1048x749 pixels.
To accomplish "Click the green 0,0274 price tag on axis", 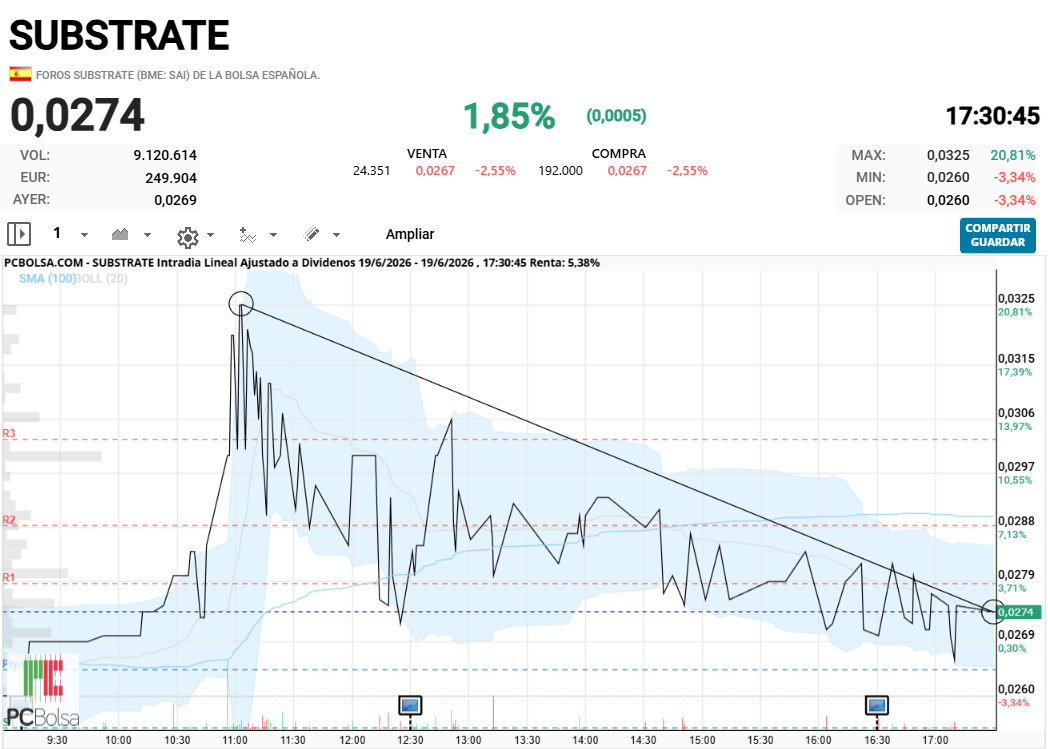I will (1018, 612).
